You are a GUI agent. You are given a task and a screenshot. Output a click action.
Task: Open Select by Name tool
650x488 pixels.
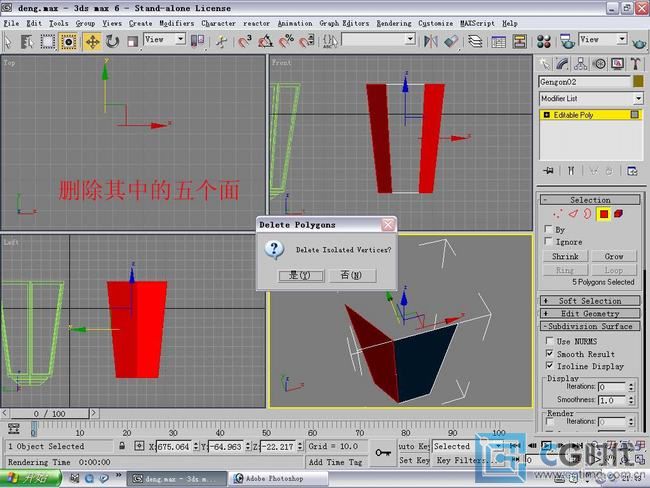(27, 42)
